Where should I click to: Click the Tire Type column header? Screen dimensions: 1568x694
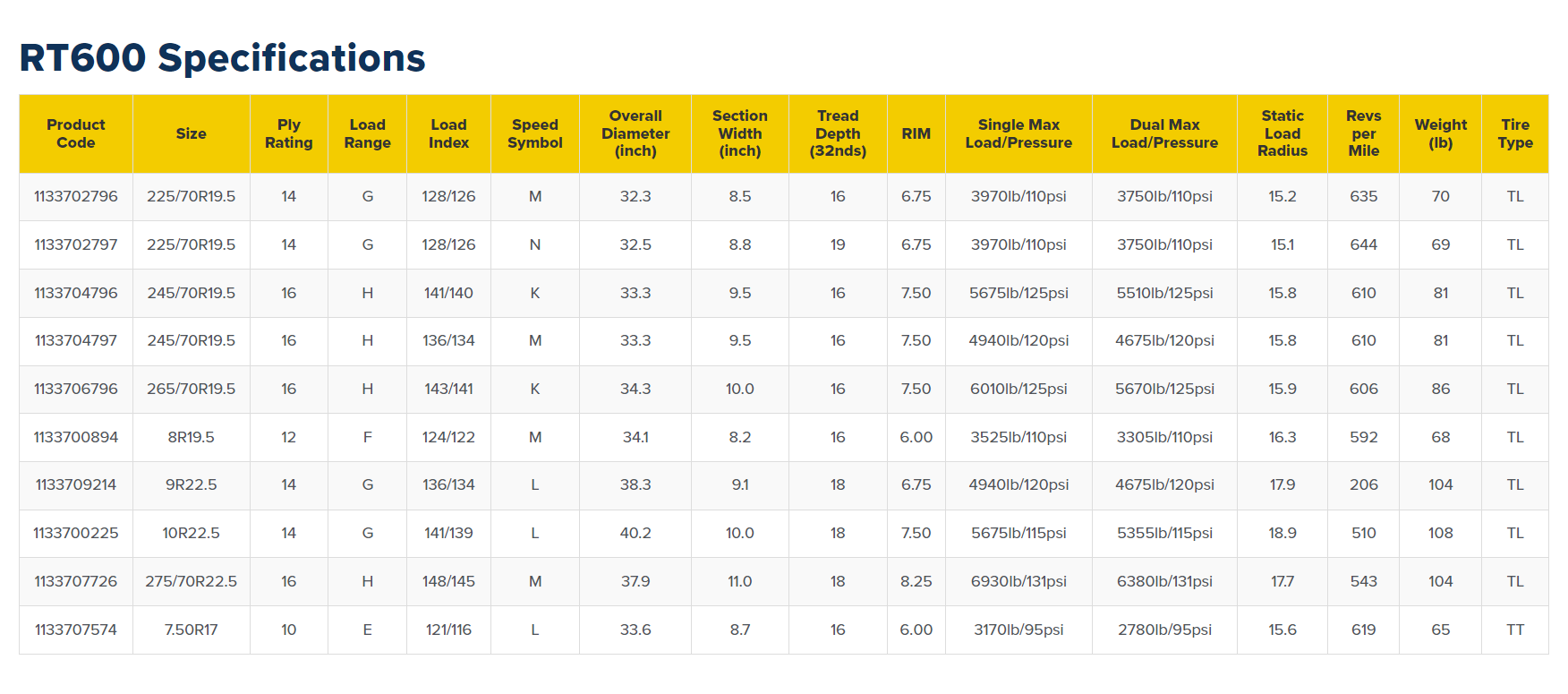tap(1515, 133)
